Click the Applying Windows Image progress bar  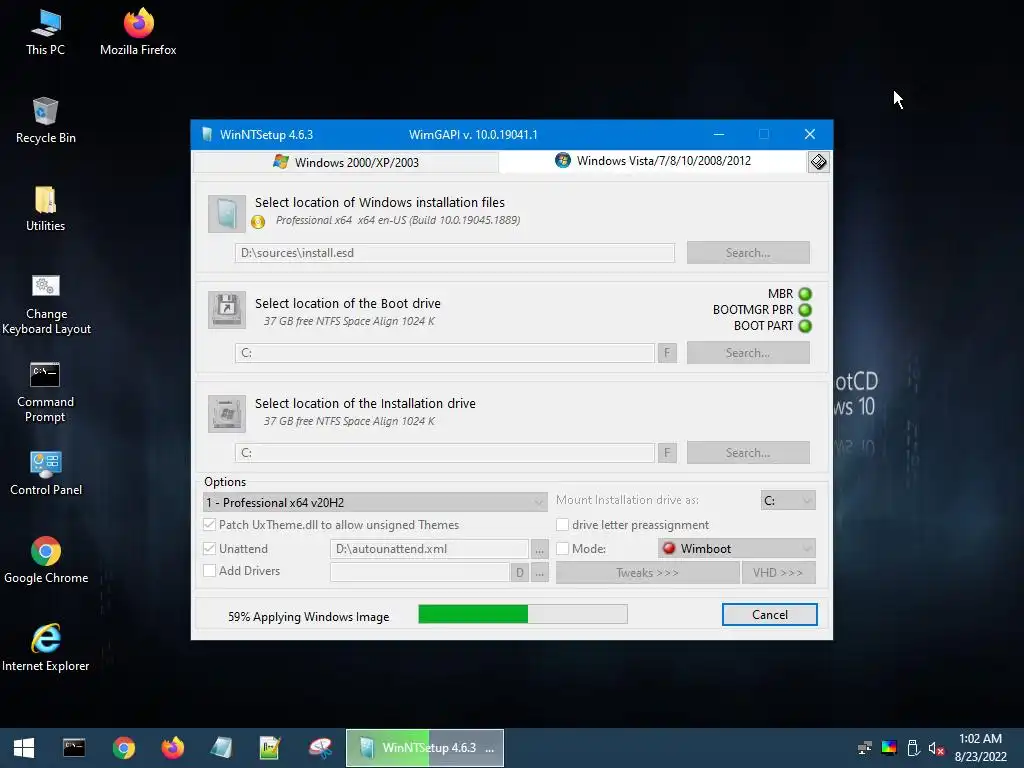[x=523, y=614]
